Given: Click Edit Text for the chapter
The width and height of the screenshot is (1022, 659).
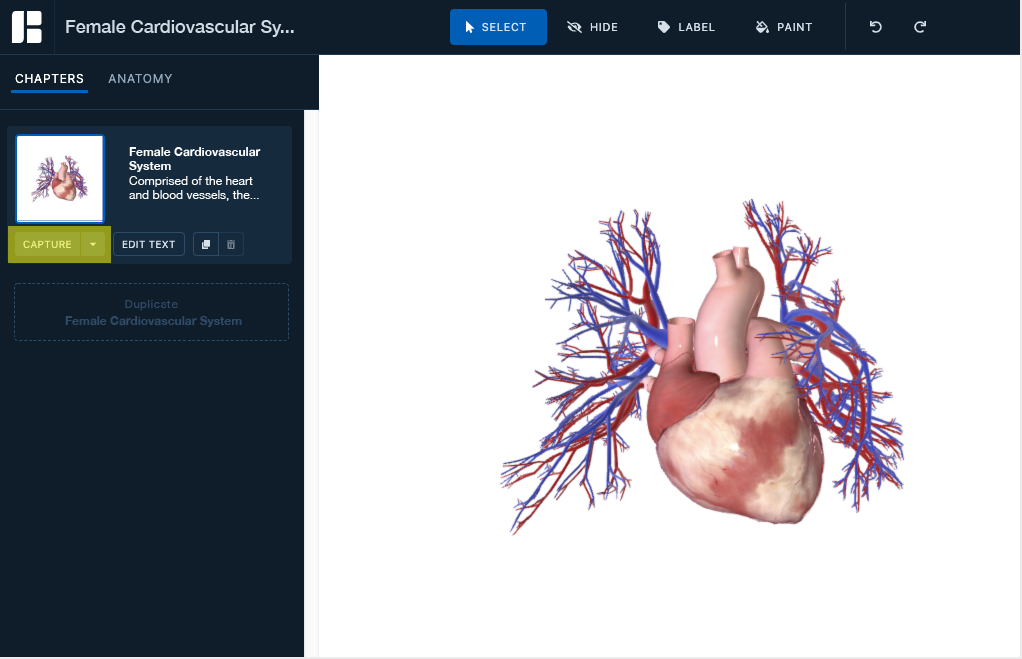Looking at the screenshot, I should pos(149,244).
